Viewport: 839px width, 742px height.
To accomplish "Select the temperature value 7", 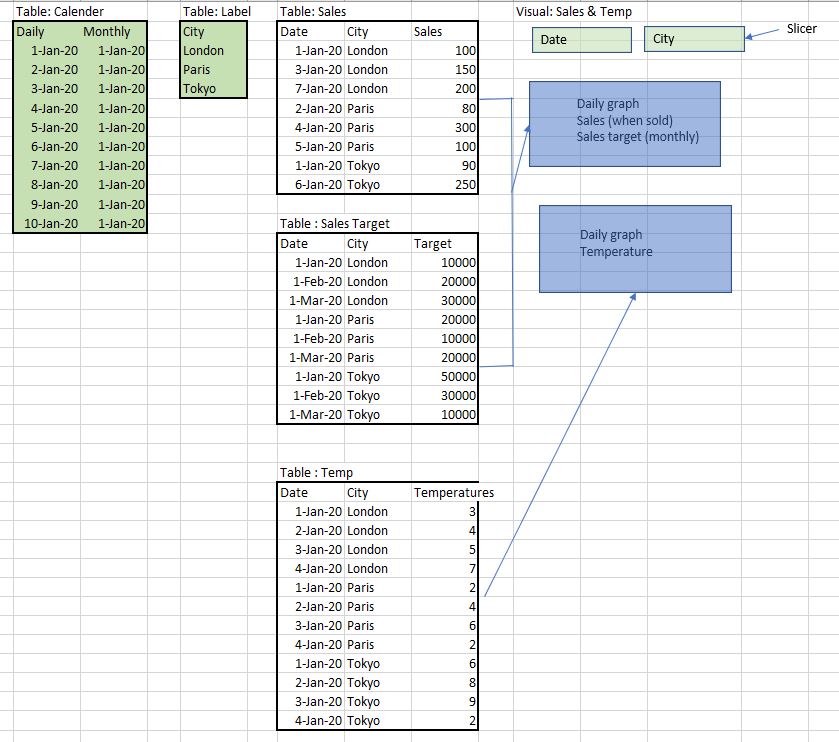I will point(472,569).
